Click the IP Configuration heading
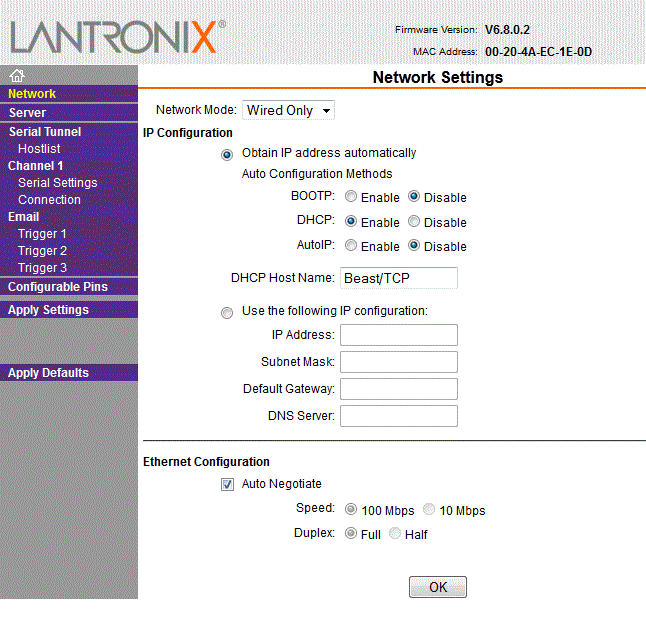This screenshot has width=646, height=639. [x=188, y=133]
